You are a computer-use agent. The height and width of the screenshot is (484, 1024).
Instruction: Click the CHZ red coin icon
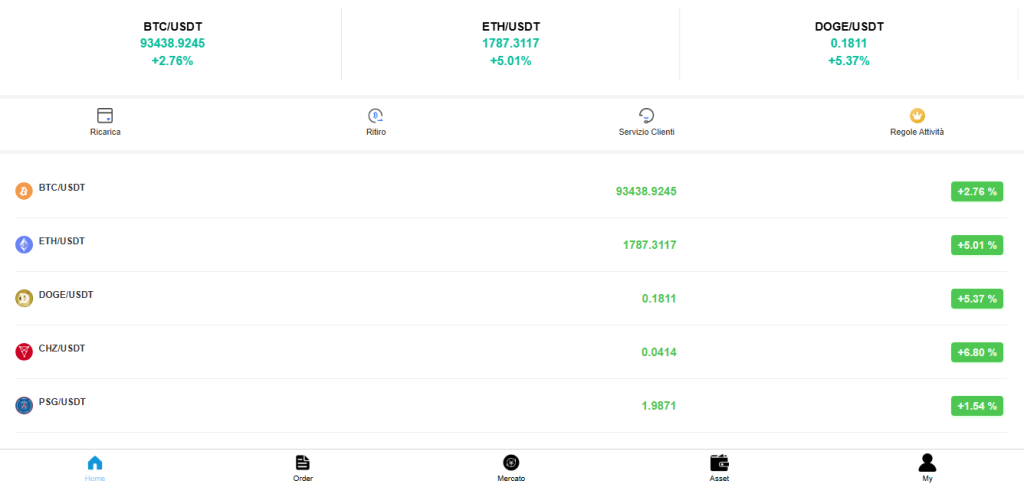(24, 352)
